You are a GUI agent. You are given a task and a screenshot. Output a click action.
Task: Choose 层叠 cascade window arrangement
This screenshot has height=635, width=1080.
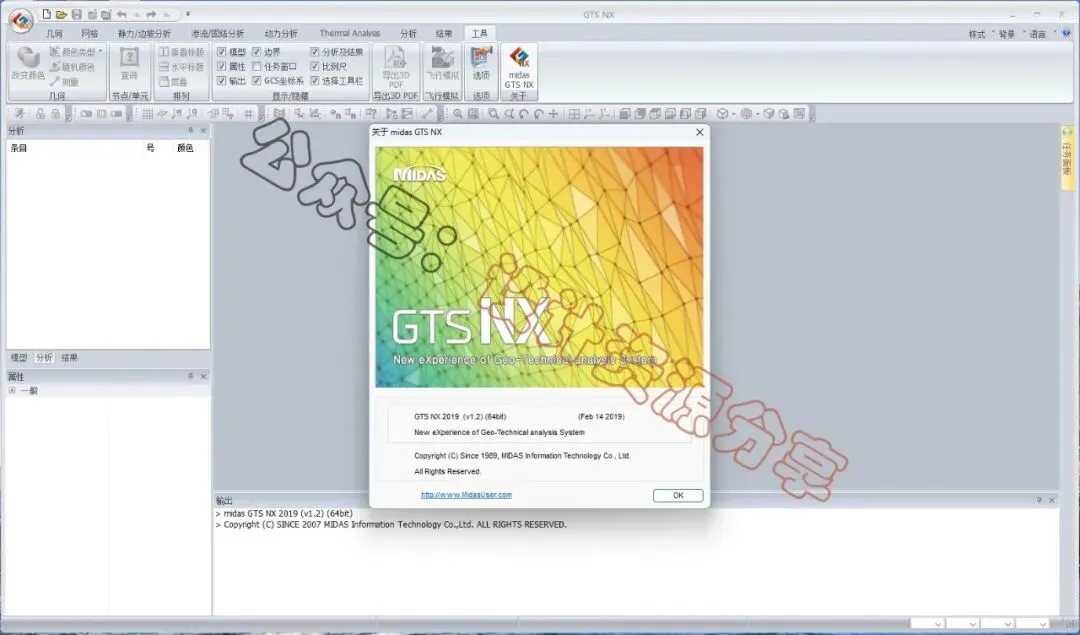coord(173,81)
